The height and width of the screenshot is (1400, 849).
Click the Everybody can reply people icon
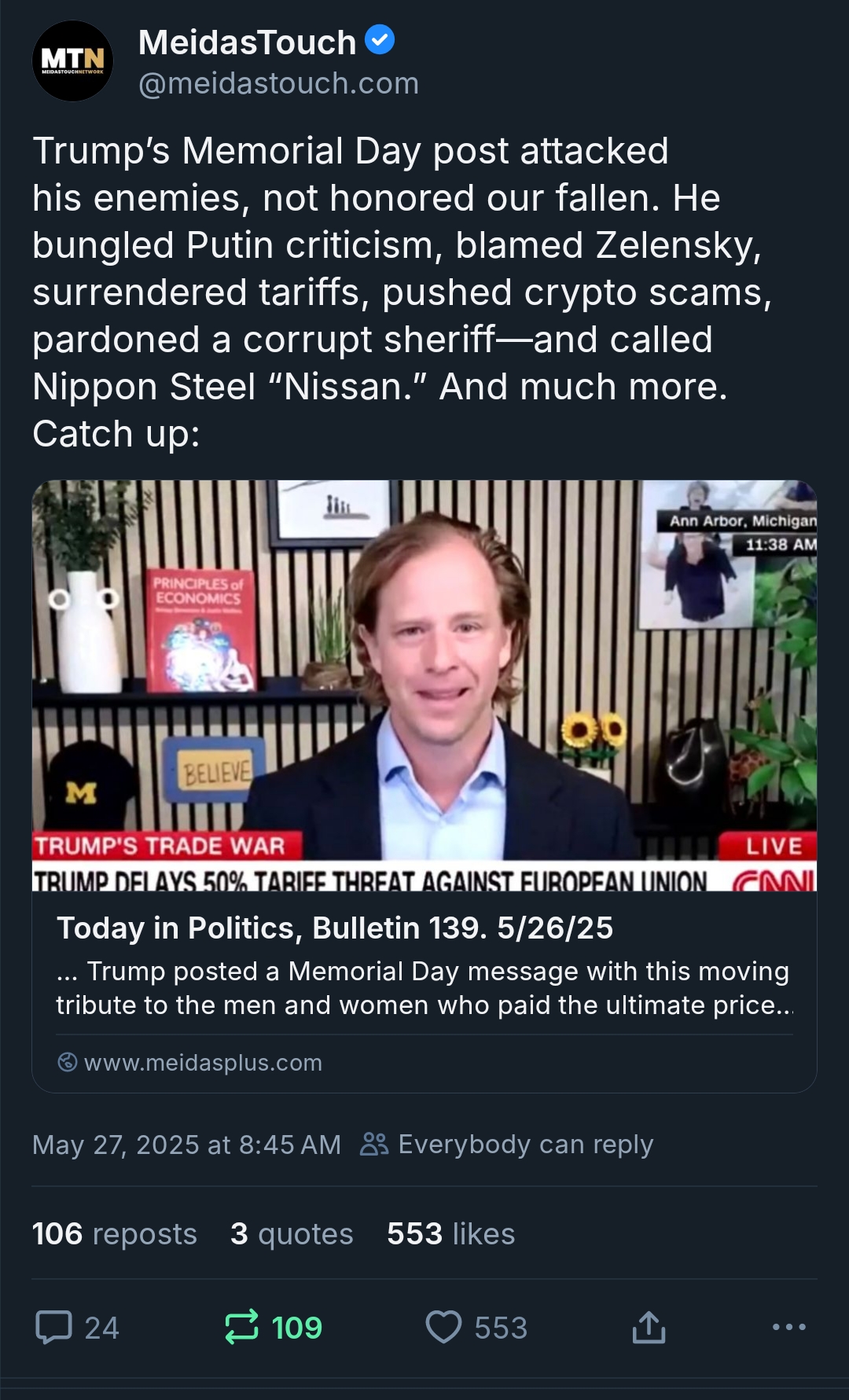point(374,1145)
